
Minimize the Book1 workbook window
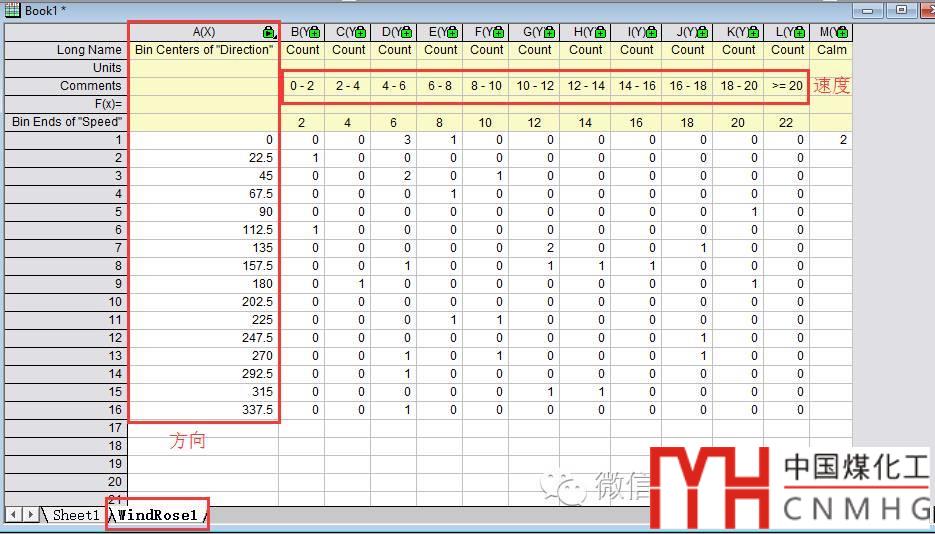[867, 10]
